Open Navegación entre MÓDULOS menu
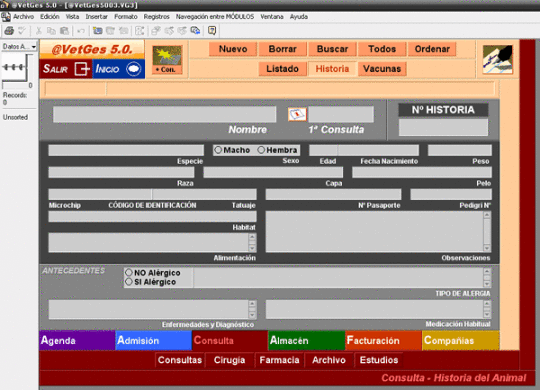 (x=215, y=17)
